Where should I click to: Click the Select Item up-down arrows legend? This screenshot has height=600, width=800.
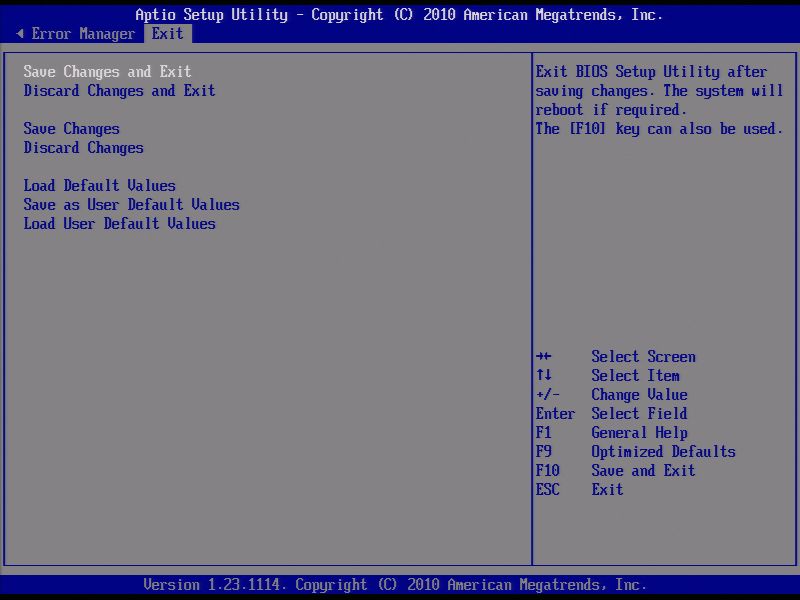(x=610, y=375)
